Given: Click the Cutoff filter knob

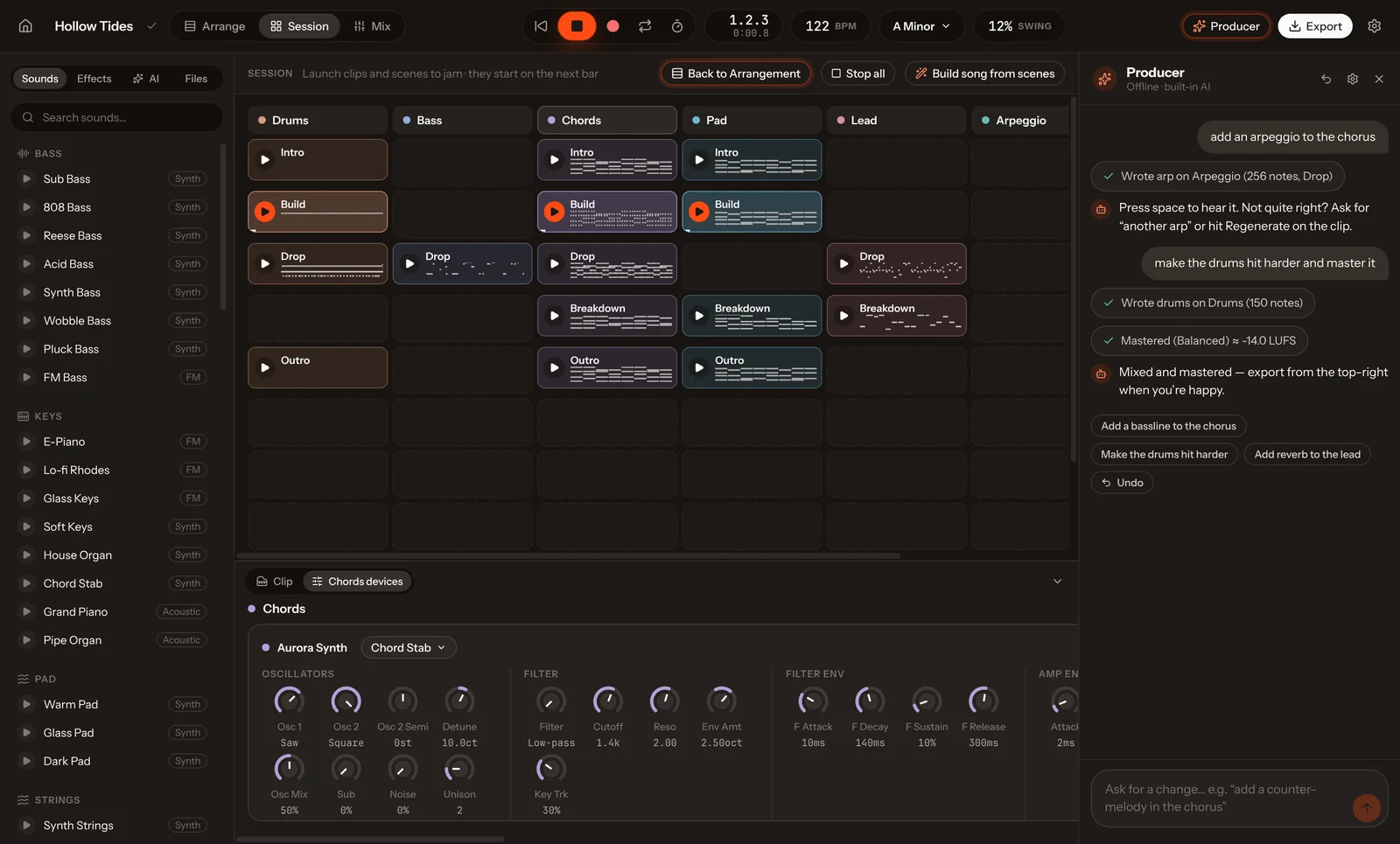Looking at the screenshot, I should 608,701.
